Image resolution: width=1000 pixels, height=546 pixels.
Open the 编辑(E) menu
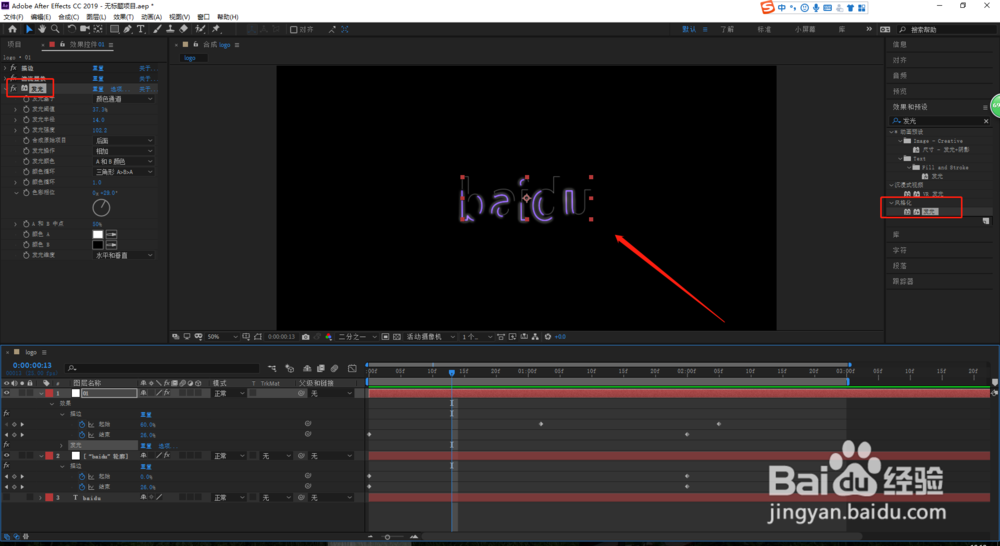pyautogui.click(x=41, y=17)
